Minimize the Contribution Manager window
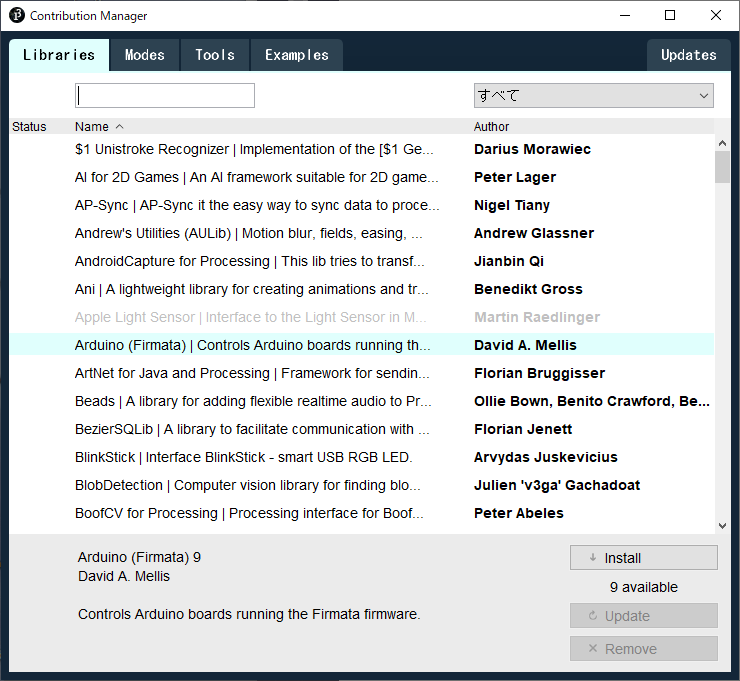Viewport: 740px width, 681px height. [x=625, y=15]
